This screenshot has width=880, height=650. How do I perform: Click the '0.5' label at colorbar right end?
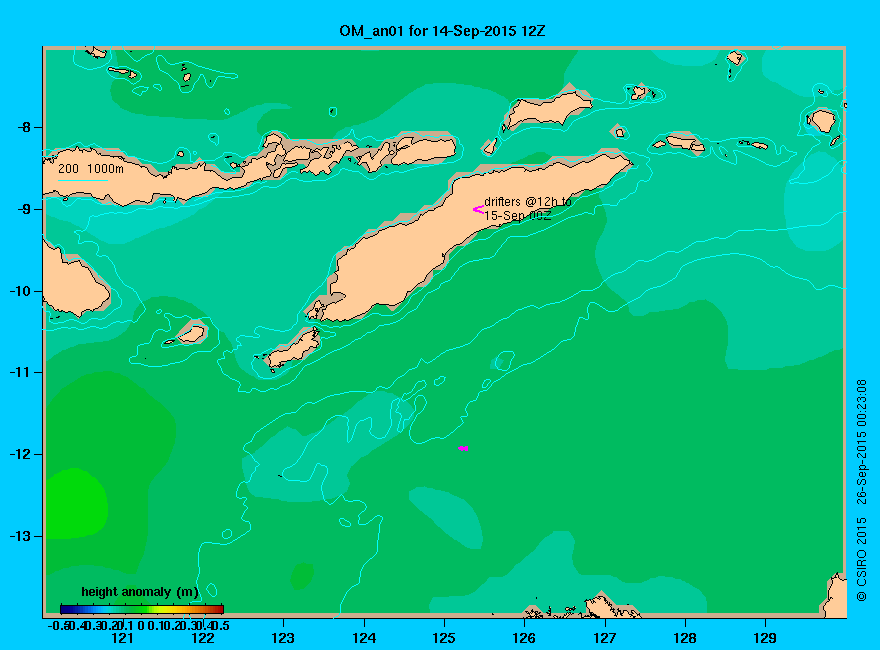(221, 625)
